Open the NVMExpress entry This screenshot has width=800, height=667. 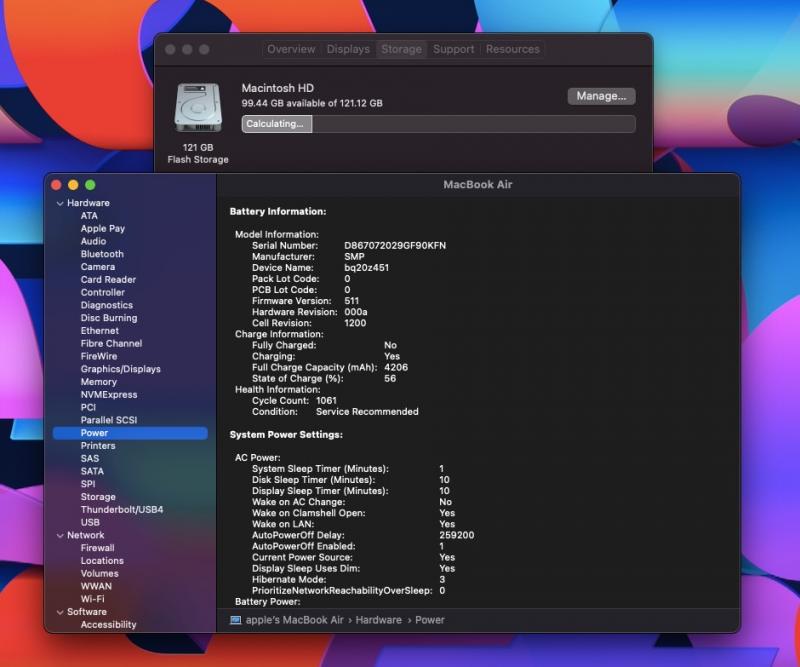click(109, 394)
